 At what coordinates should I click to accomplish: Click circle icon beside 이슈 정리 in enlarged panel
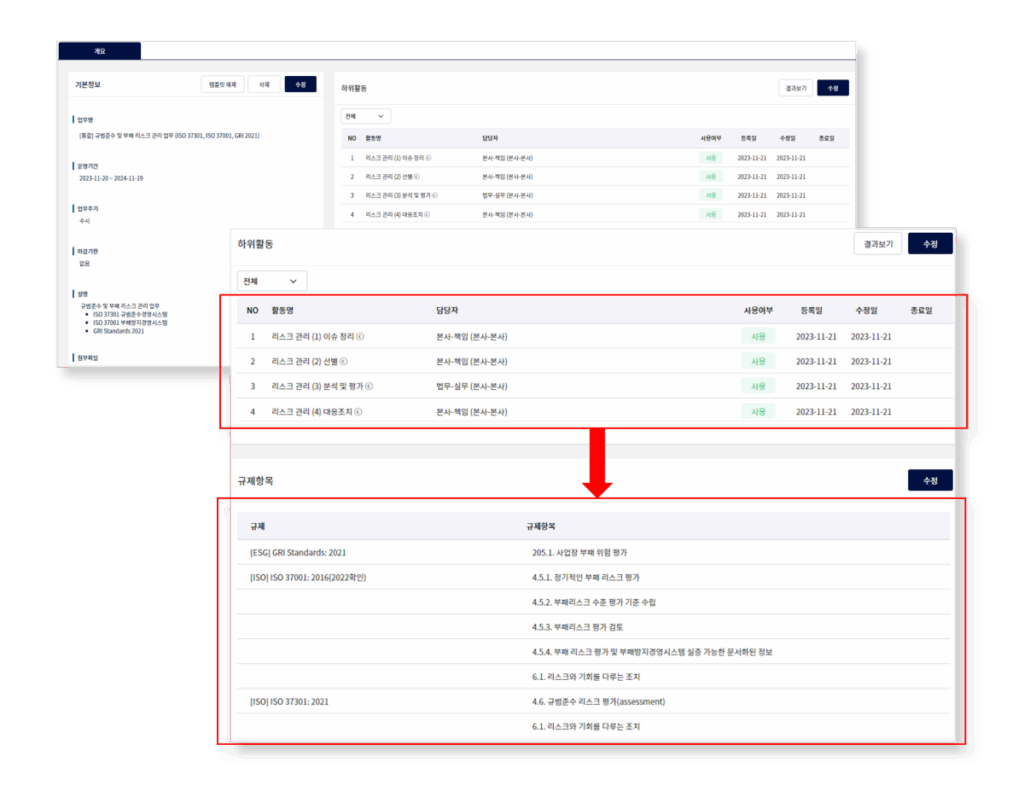click(x=360, y=336)
